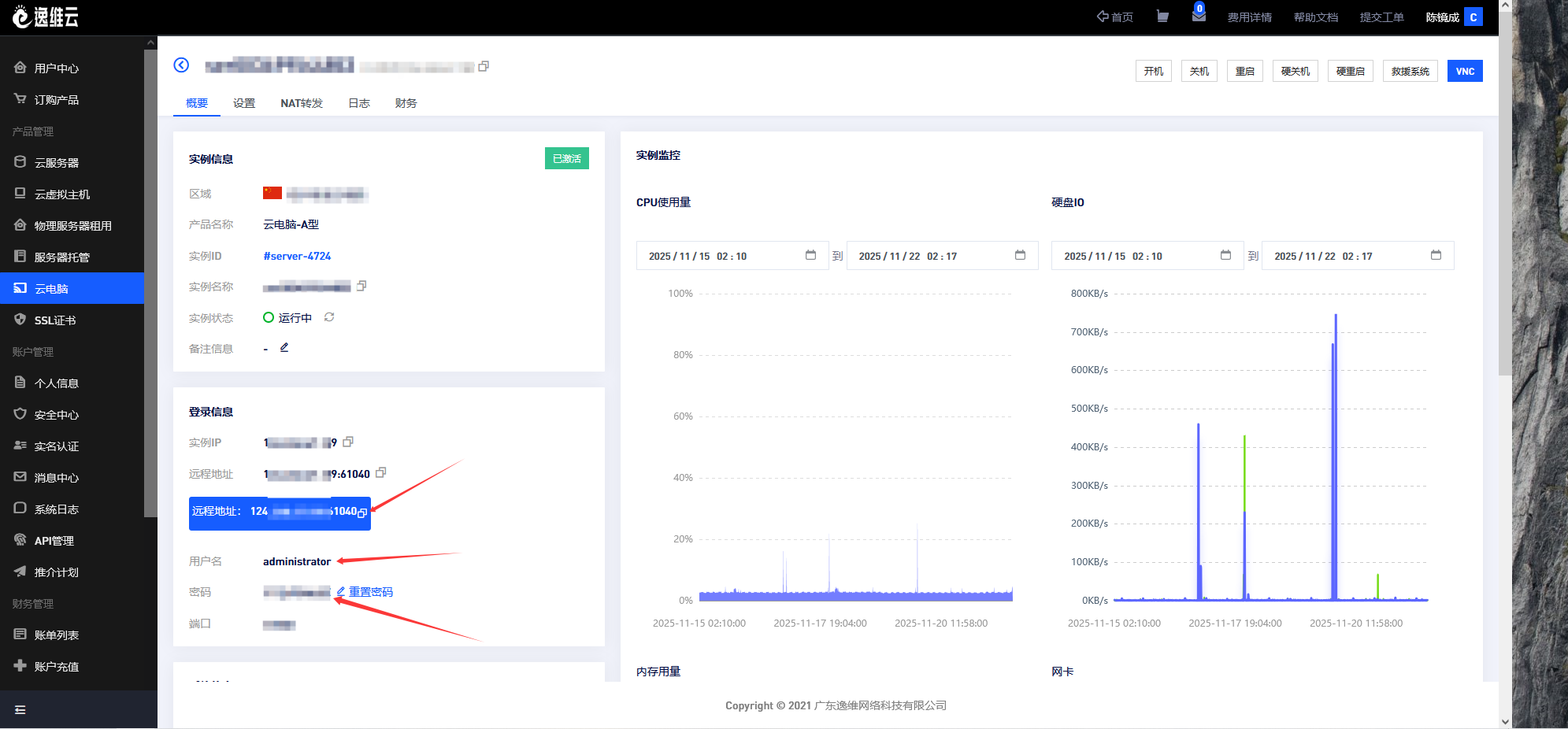Click the page's vertical scrollbar
The height and width of the screenshot is (729, 1568).
point(1505,189)
